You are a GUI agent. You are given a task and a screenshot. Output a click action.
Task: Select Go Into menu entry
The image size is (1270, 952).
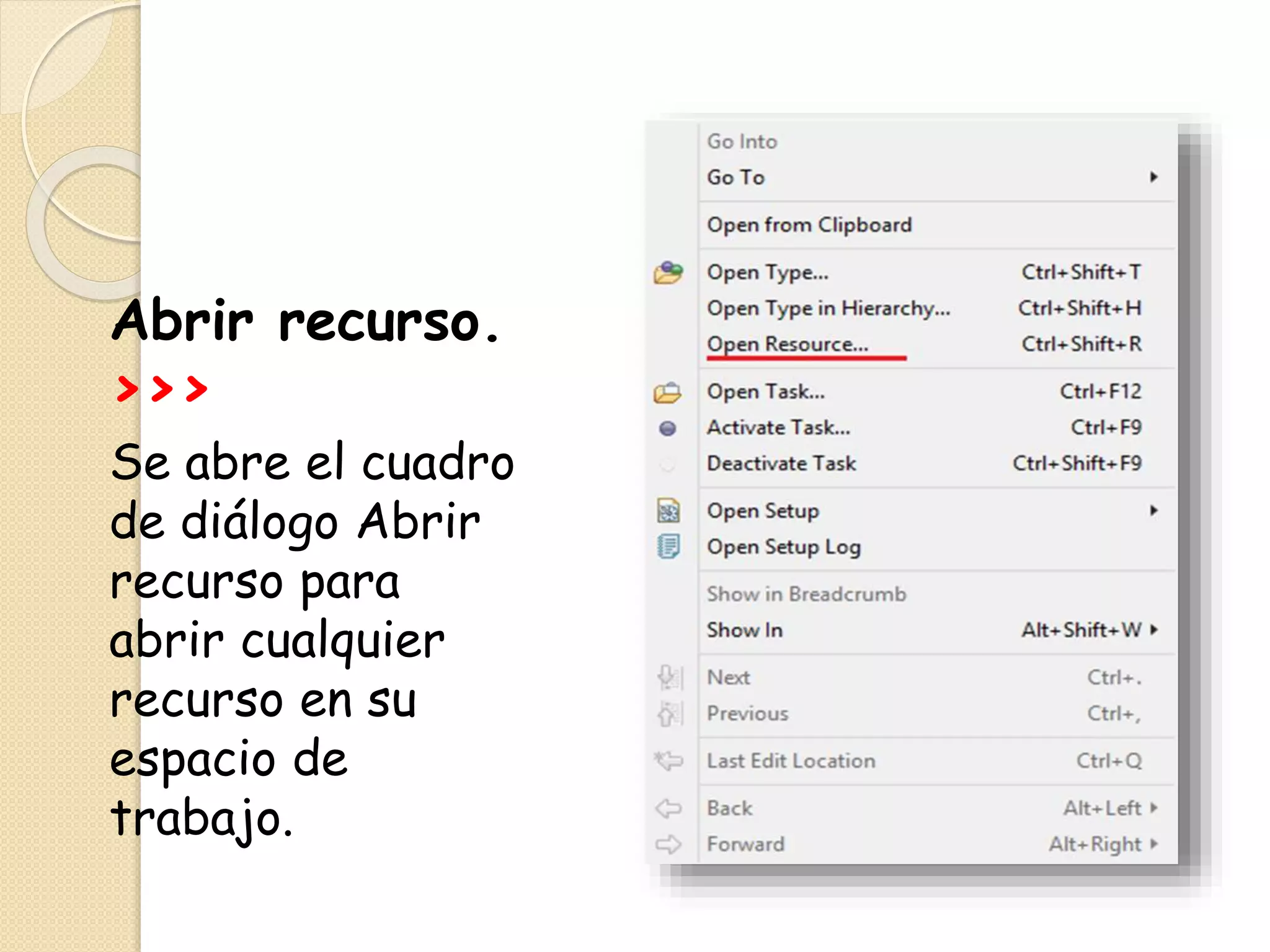[938, 141]
